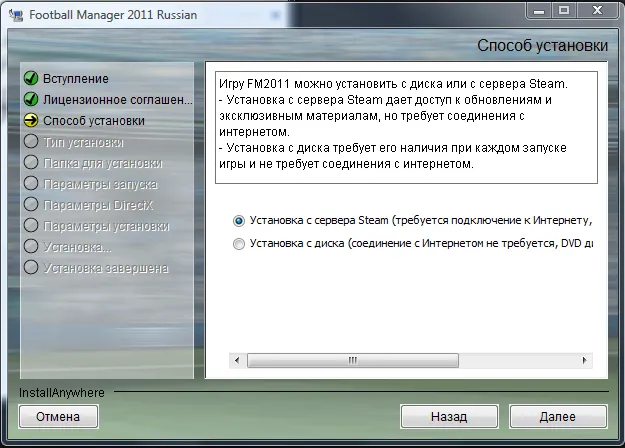Click the empty circle beside Параметры DirectX

pyautogui.click(x=31, y=204)
